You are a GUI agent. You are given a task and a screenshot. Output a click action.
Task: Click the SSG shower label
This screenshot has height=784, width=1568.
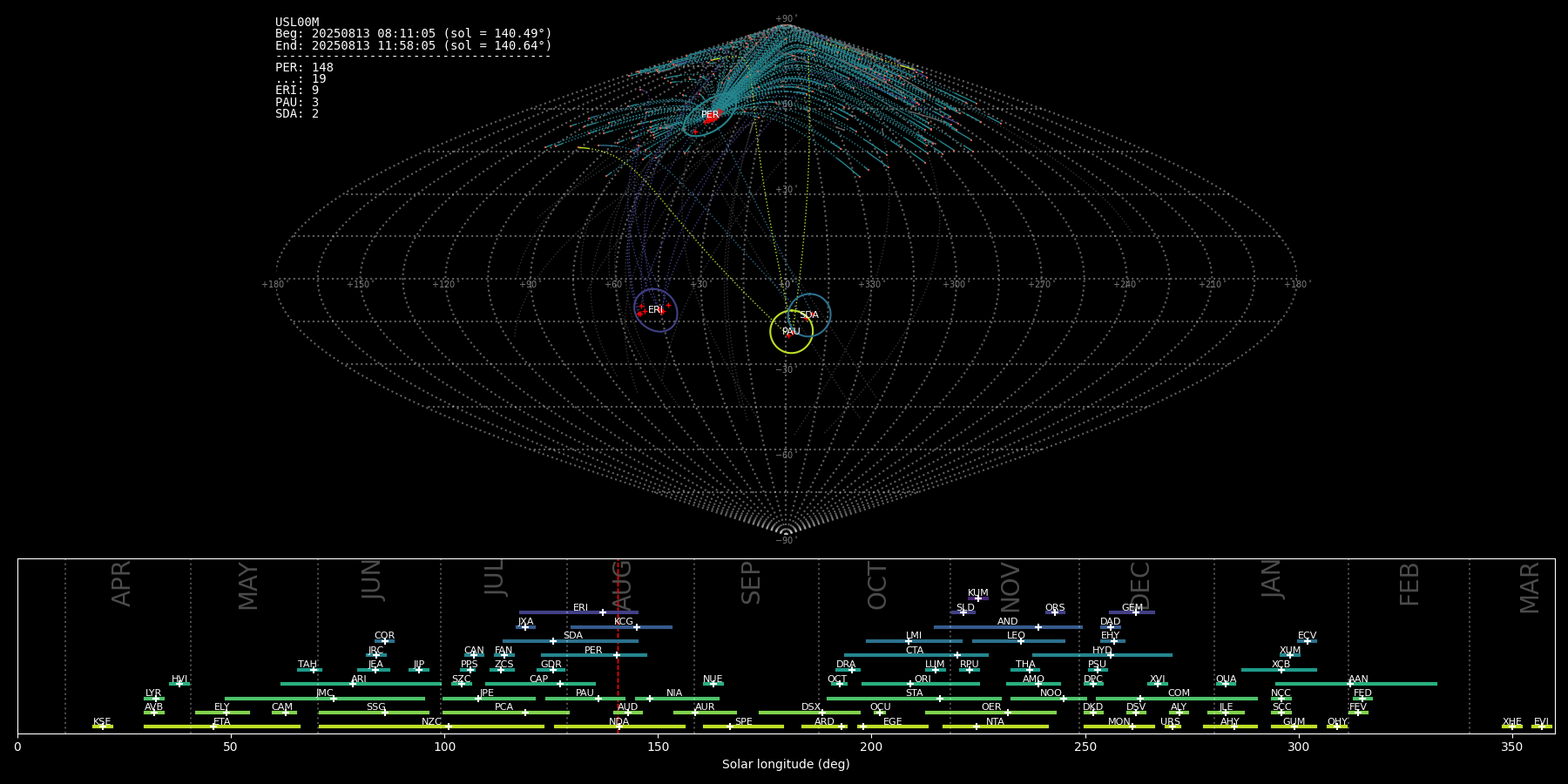point(376,707)
